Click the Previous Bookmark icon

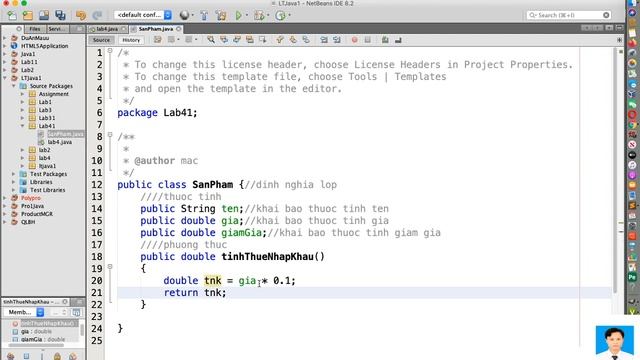(280, 40)
